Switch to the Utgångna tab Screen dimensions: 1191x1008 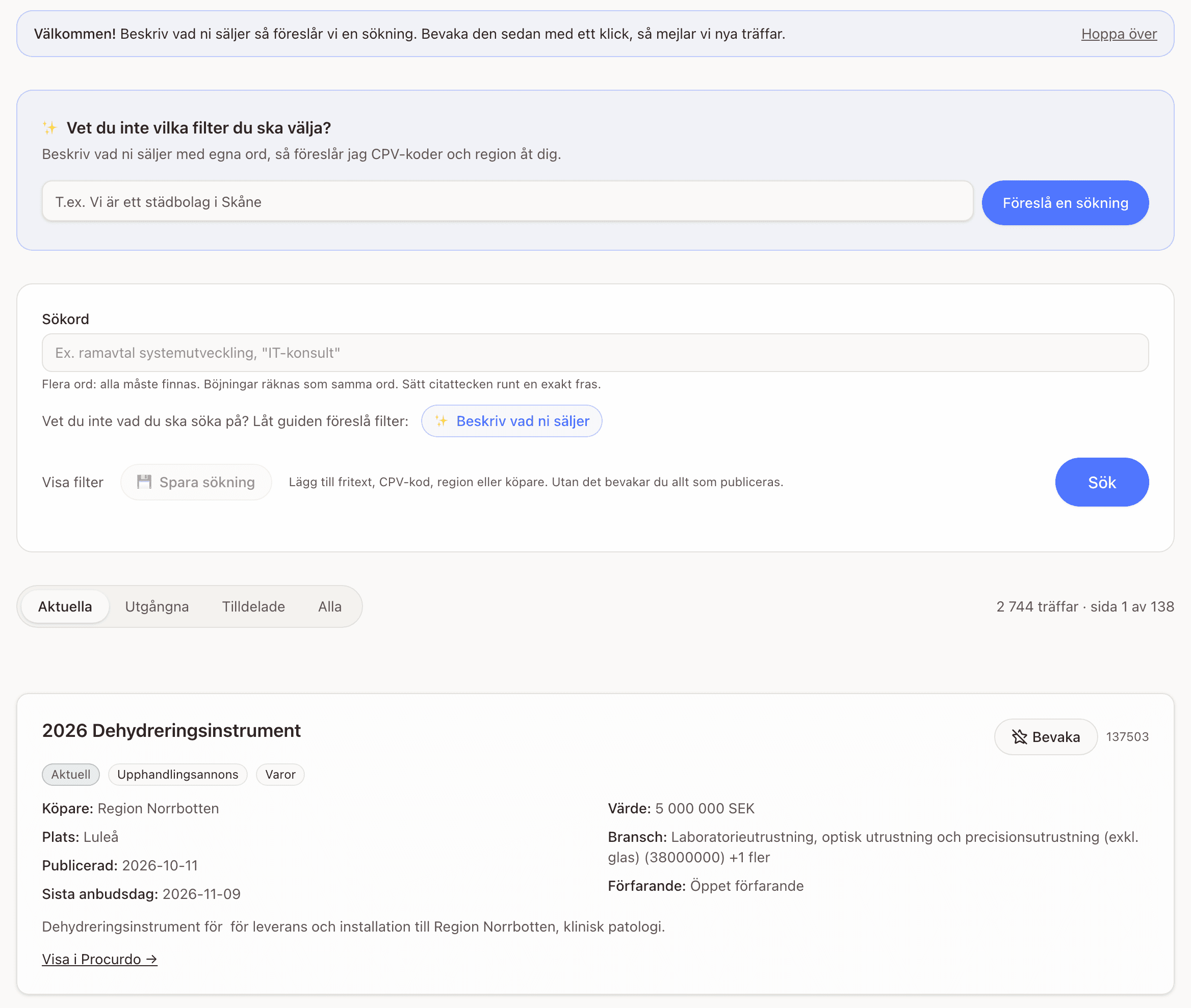[x=157, y=606]
